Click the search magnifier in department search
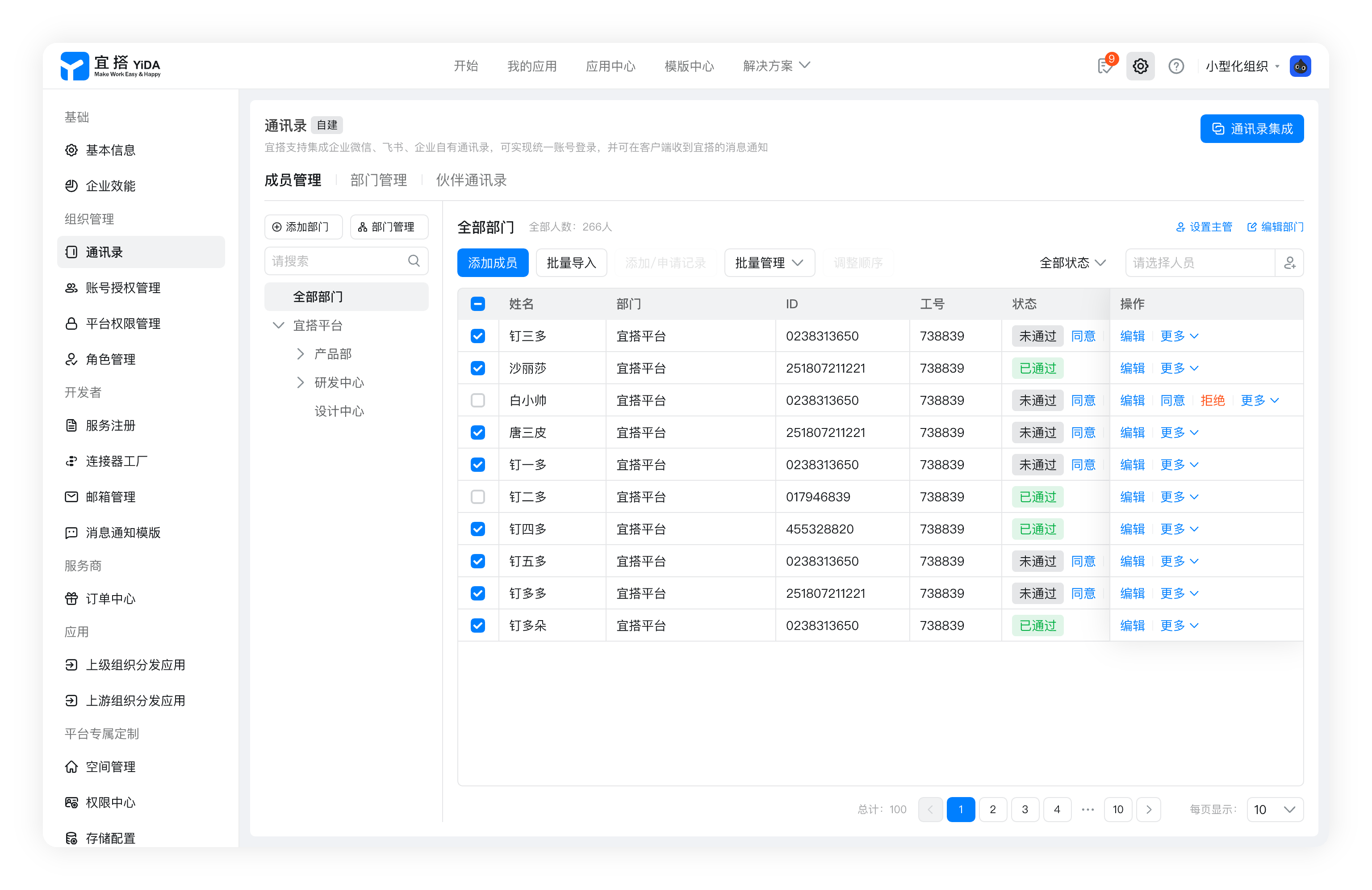 point(414,261)
